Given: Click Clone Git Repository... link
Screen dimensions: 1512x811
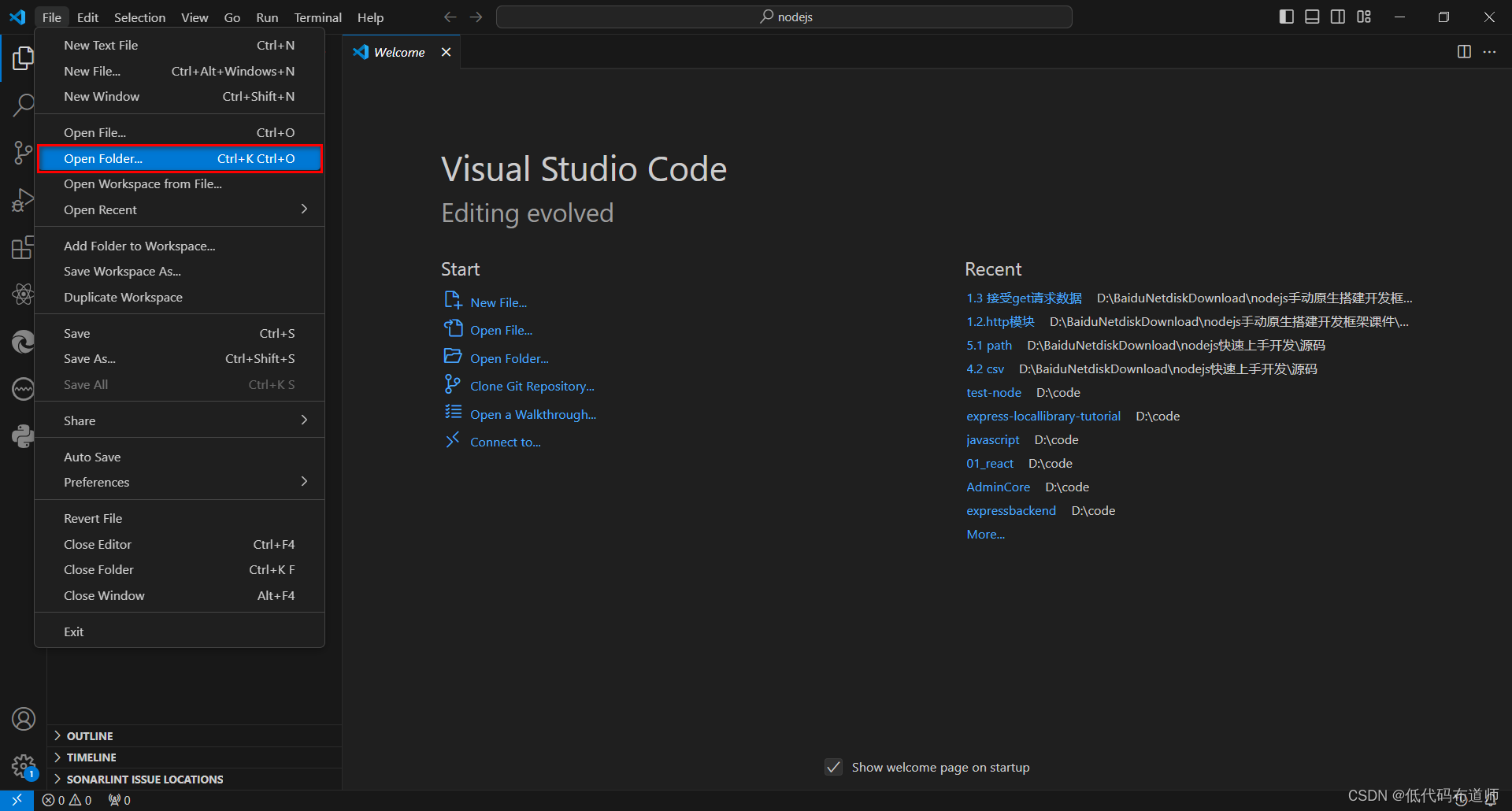Looking at the screenshot, I should (x=532, y=386).
